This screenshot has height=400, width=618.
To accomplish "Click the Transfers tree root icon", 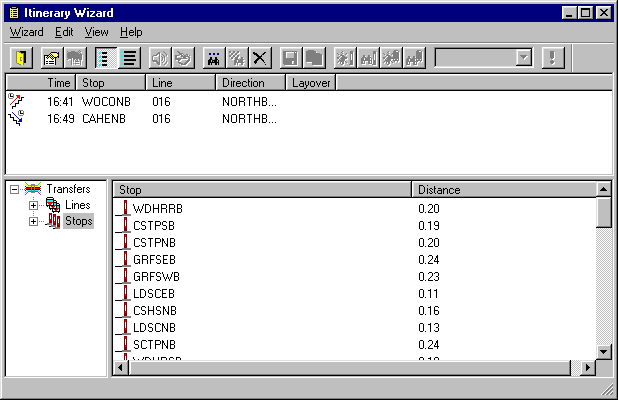I will point(33,189).
